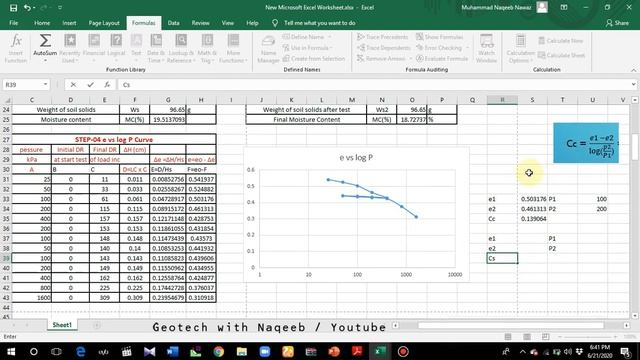Select the Sheet1 tab

pos(62,325)
